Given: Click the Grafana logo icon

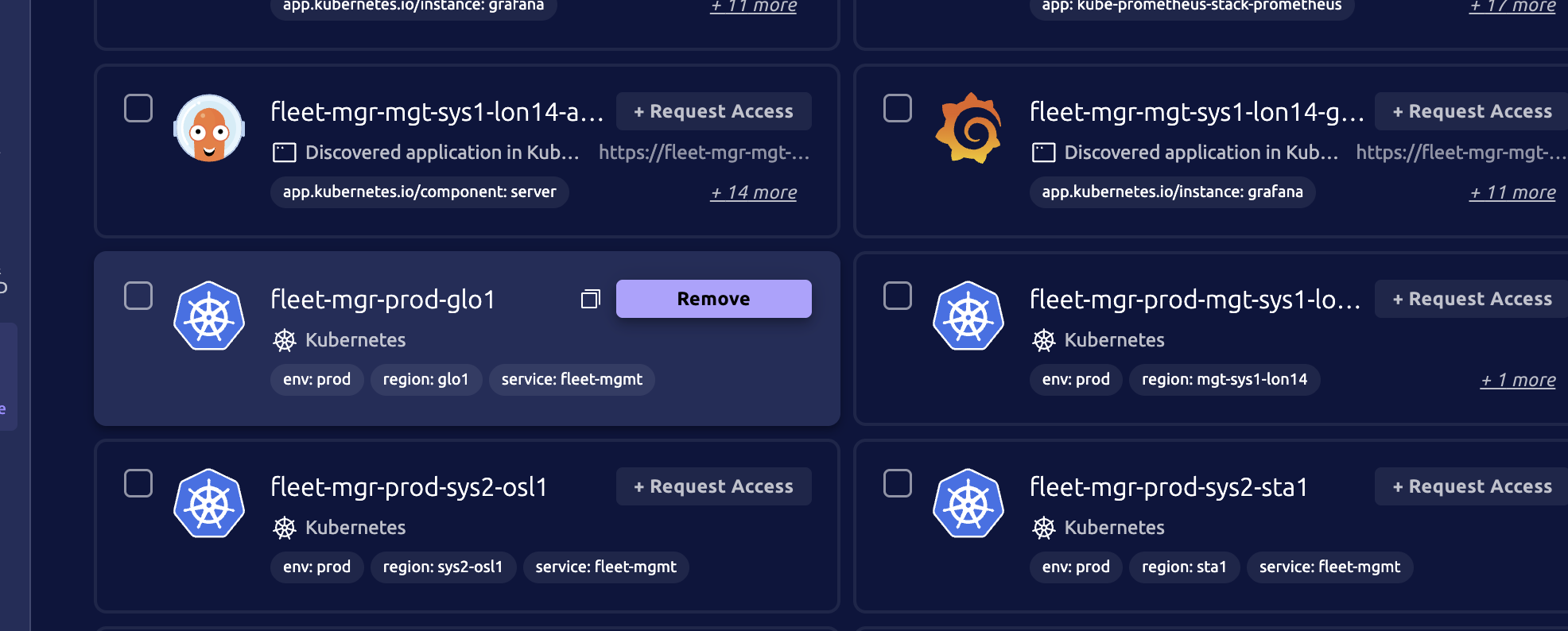Looking at the screenshot, I should click(968, 128).
